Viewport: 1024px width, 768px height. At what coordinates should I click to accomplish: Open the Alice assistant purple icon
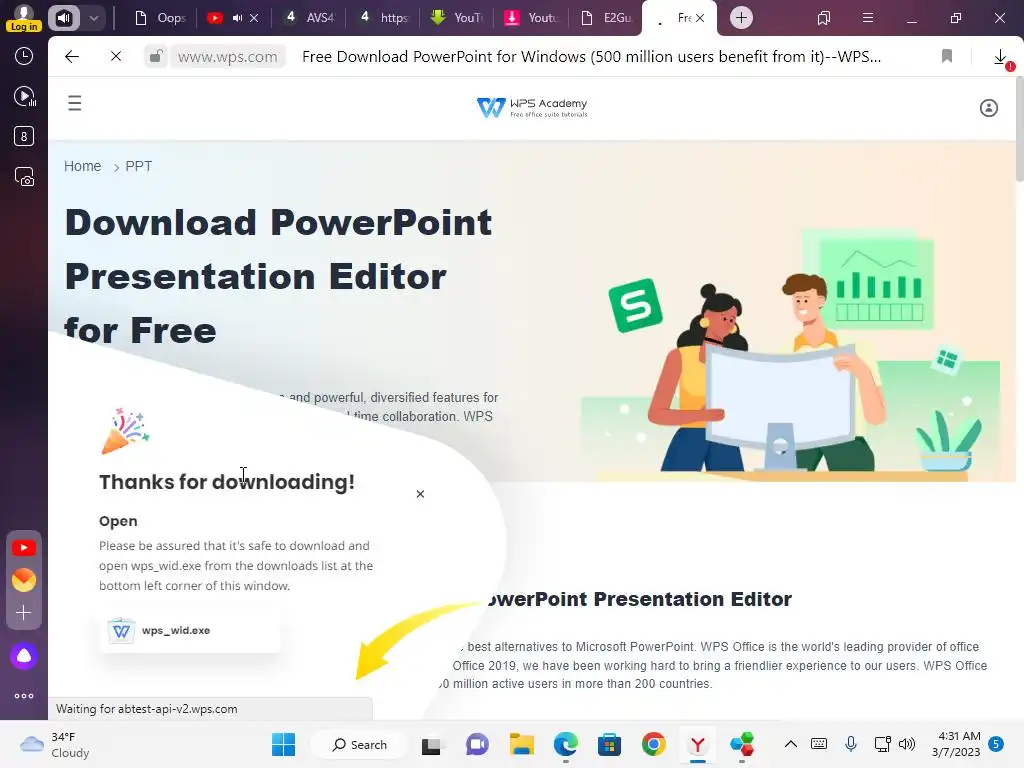(24, 656)
